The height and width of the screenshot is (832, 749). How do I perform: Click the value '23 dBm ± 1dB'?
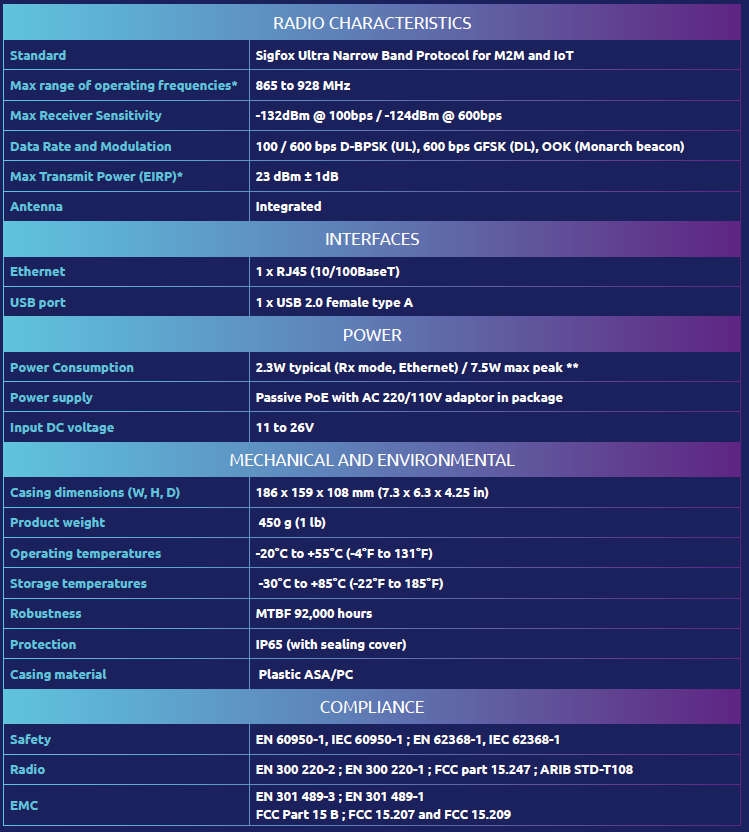[297, 177]
